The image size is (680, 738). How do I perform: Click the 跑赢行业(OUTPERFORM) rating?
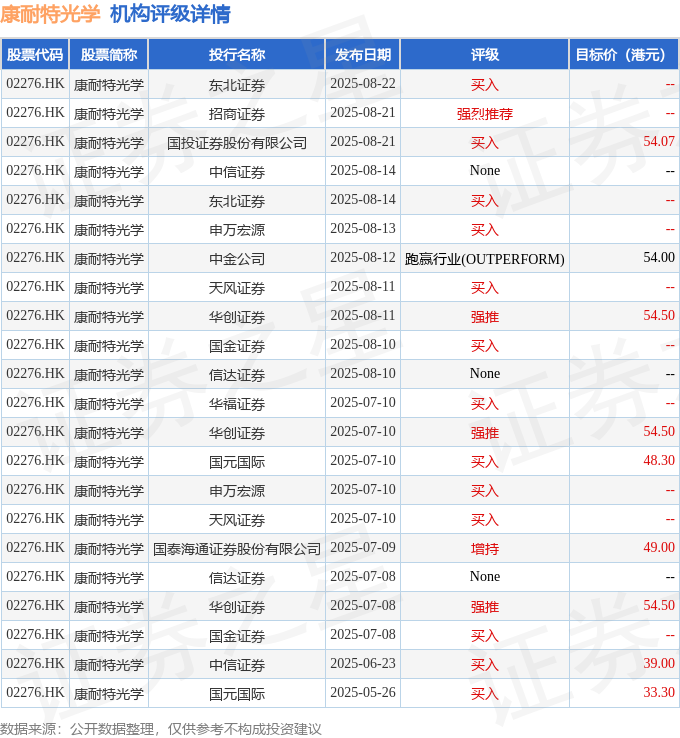pos(485,259)
